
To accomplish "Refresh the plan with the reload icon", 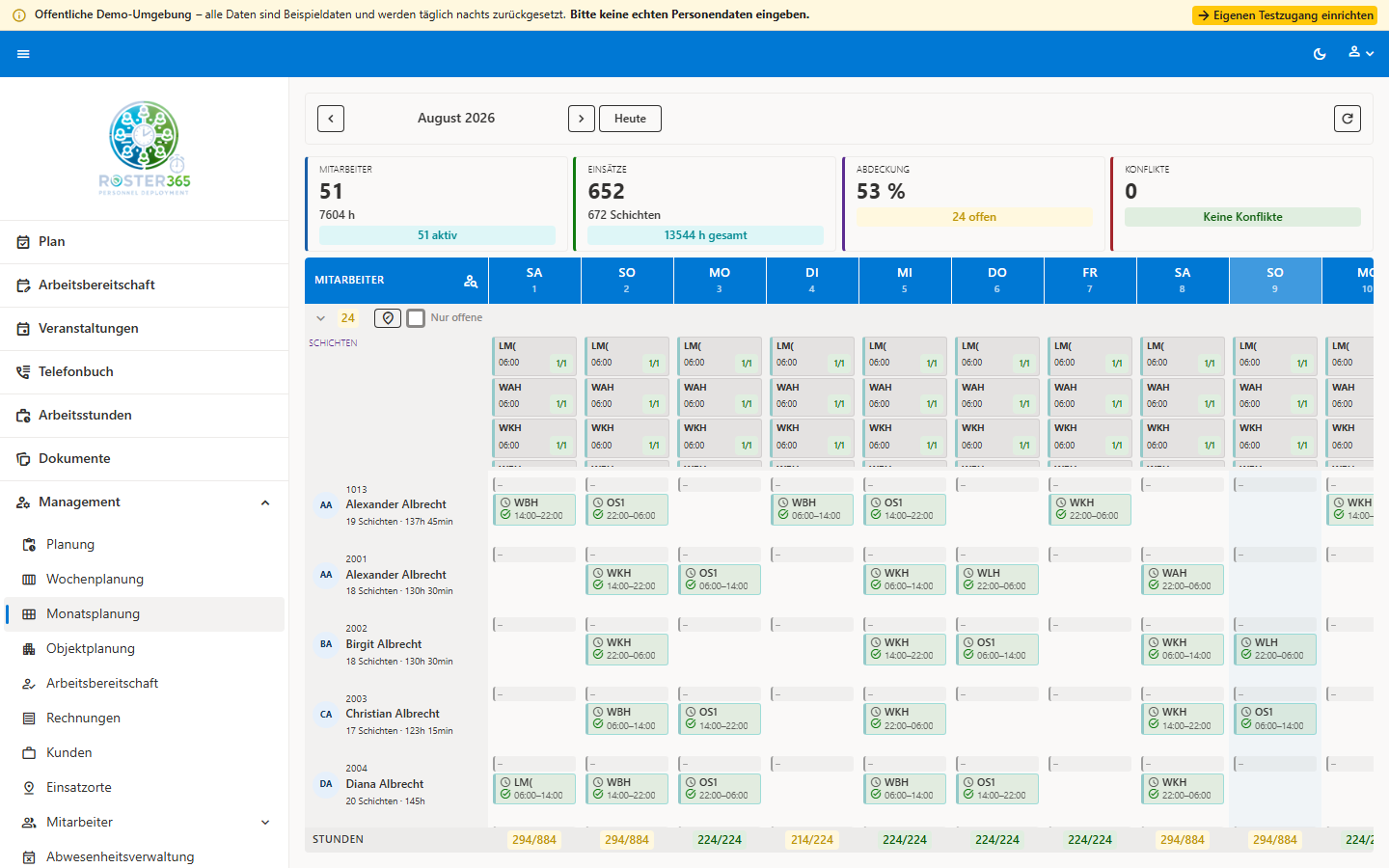I will point(1348,119).
